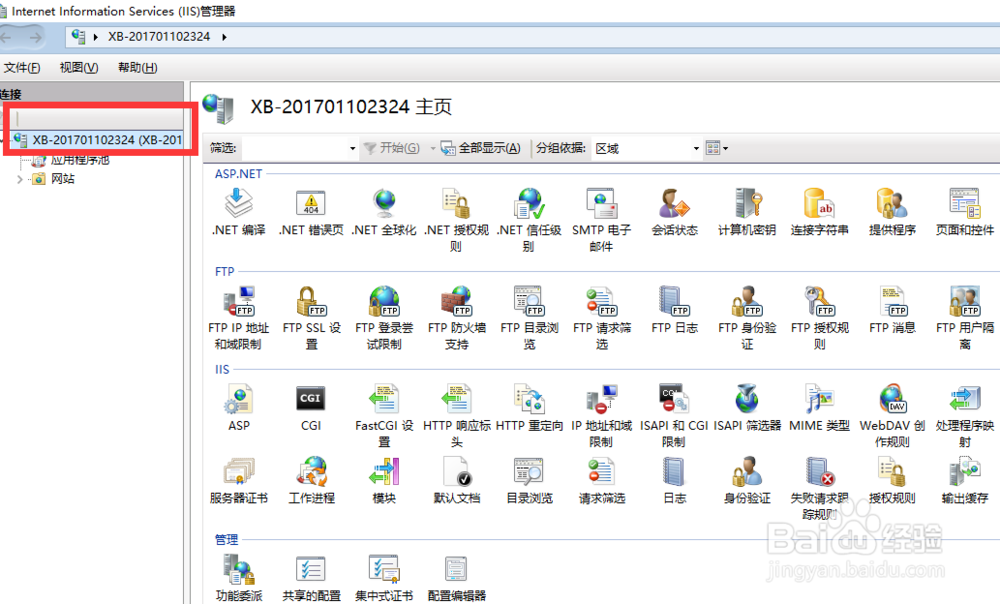Expand the 网站 tree node
The width and height of the screenshot is (1000, 604).
pyautogui.click(x=20, y=179)
